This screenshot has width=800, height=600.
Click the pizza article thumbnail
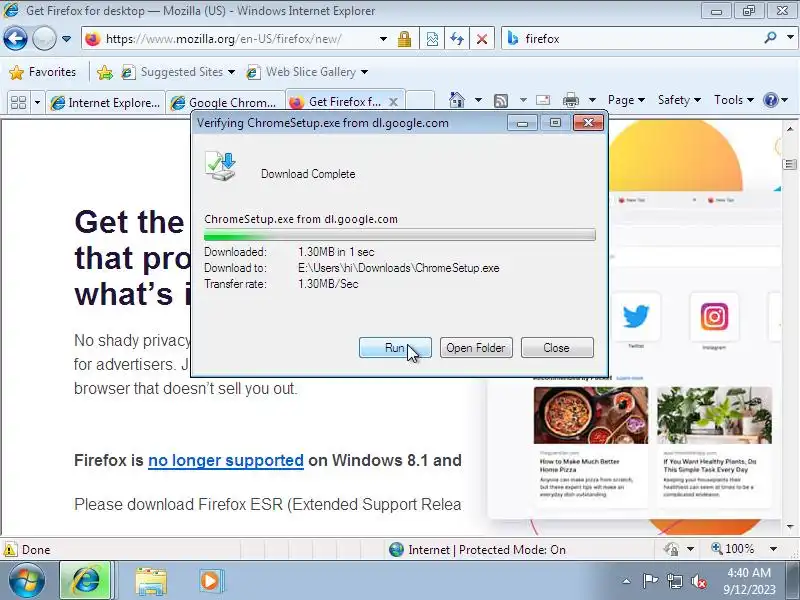(x=591, y=415)
